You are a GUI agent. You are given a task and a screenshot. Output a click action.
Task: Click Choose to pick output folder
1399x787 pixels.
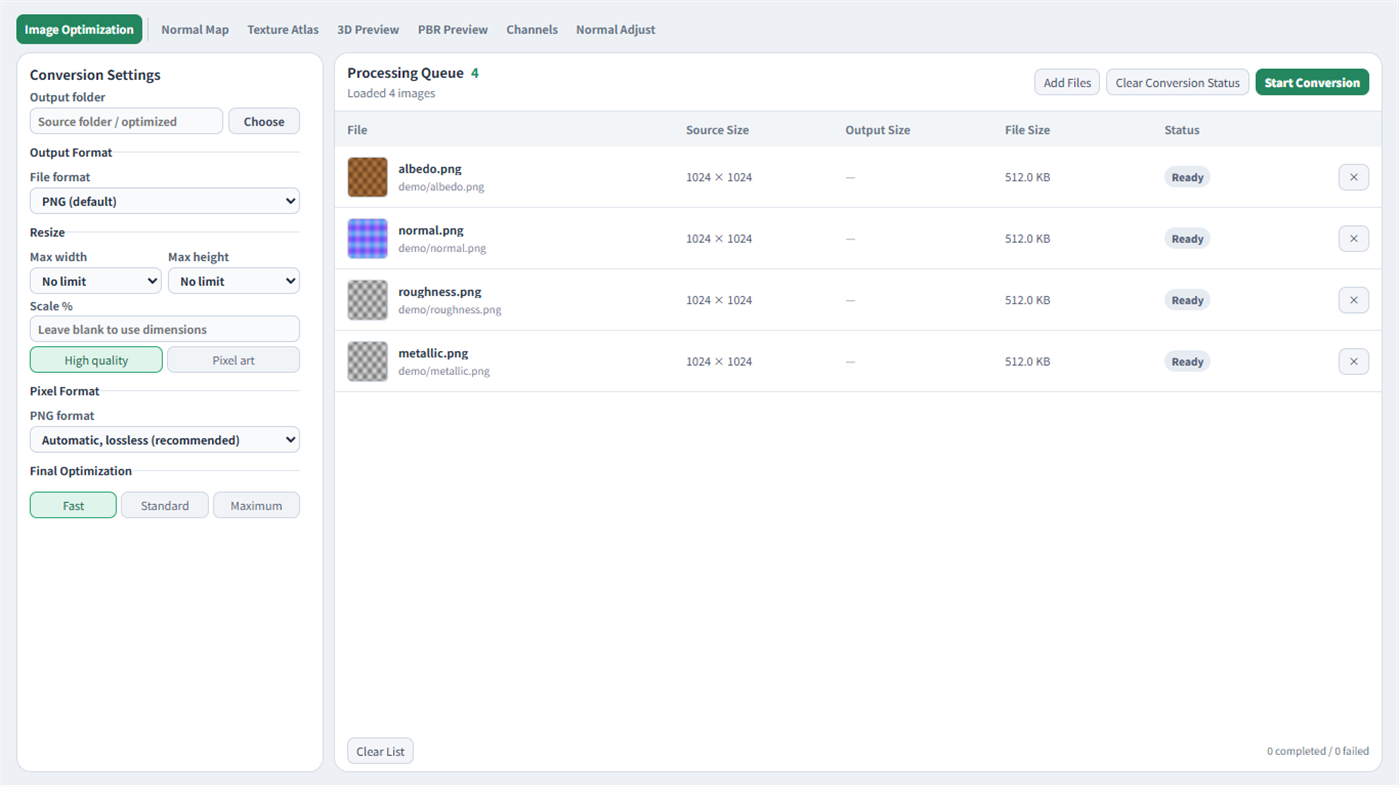point(264,121)
